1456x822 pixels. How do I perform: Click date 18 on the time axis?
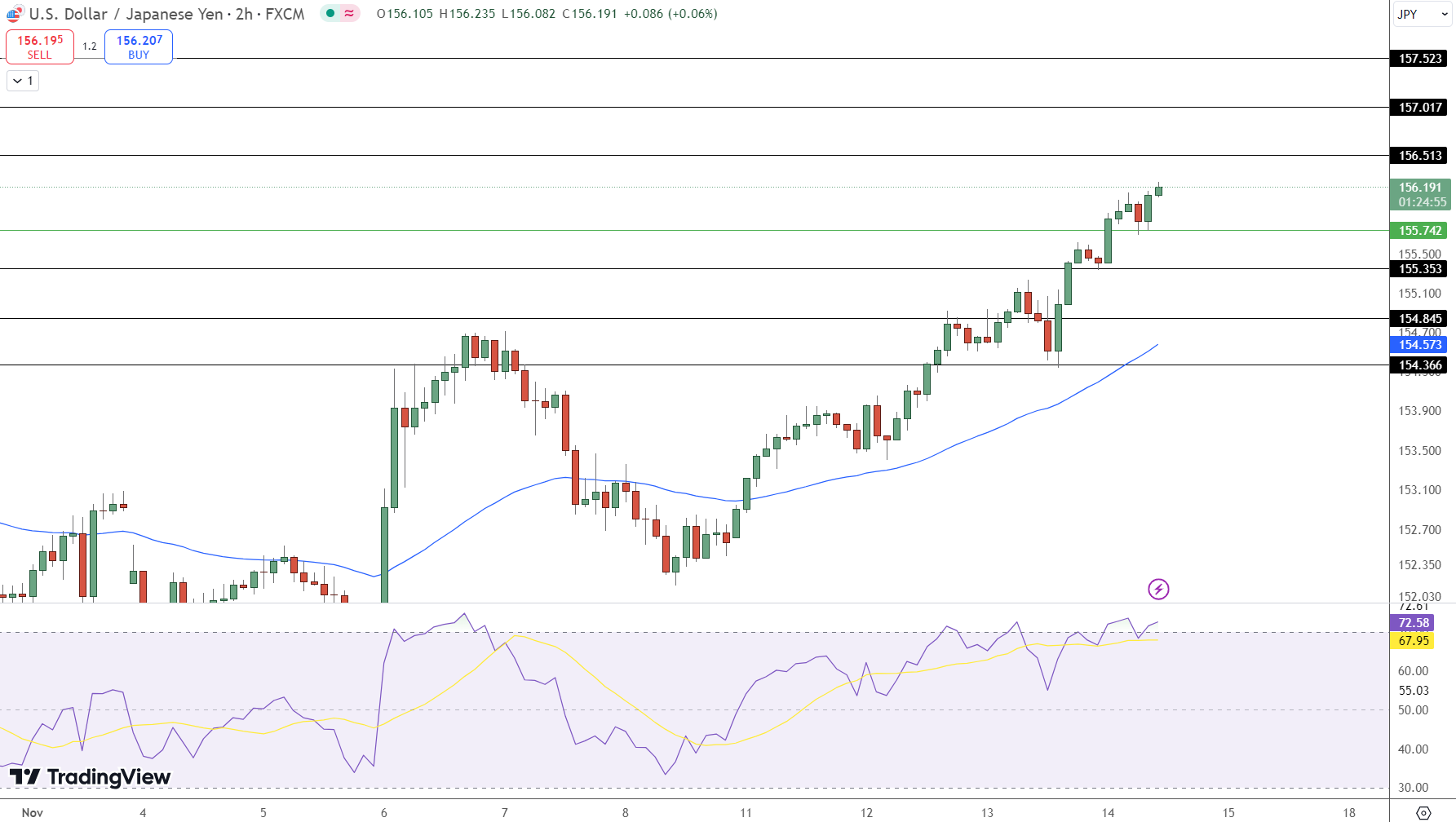pos(1349,813)
